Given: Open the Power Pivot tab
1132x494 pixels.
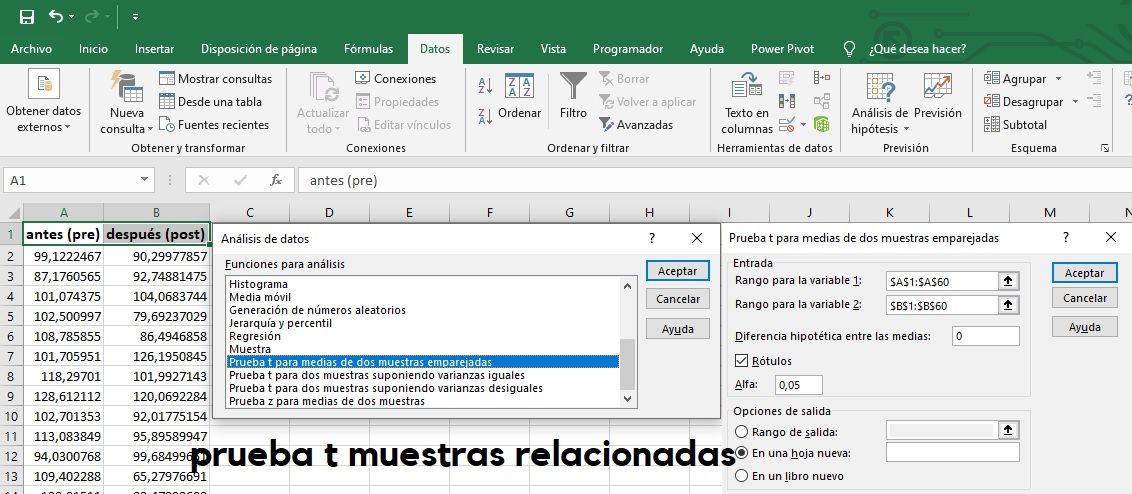Looking at the screenshot, I should [x=782, y=49].
